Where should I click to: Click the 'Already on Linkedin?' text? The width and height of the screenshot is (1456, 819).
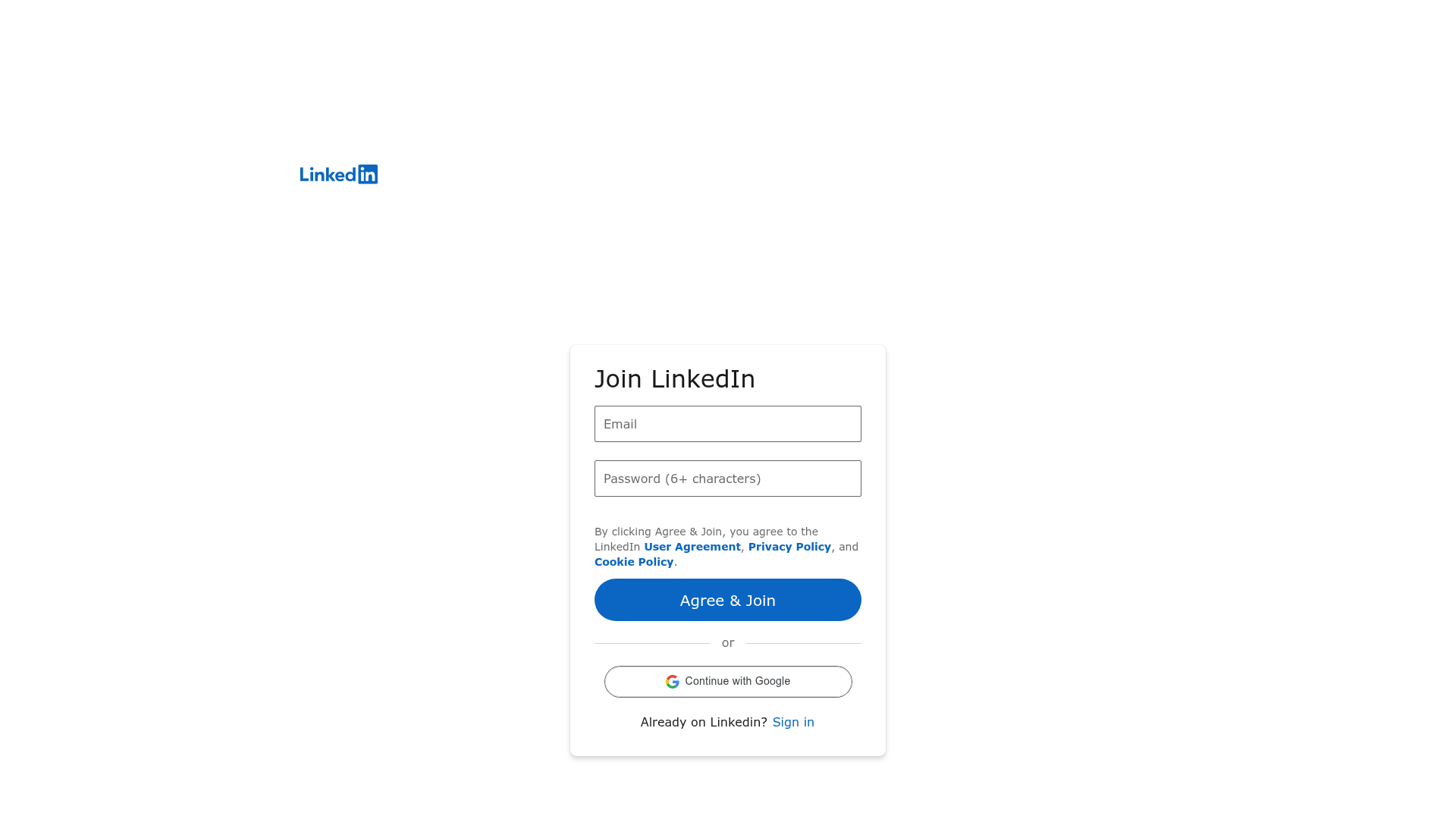(704, 722)
